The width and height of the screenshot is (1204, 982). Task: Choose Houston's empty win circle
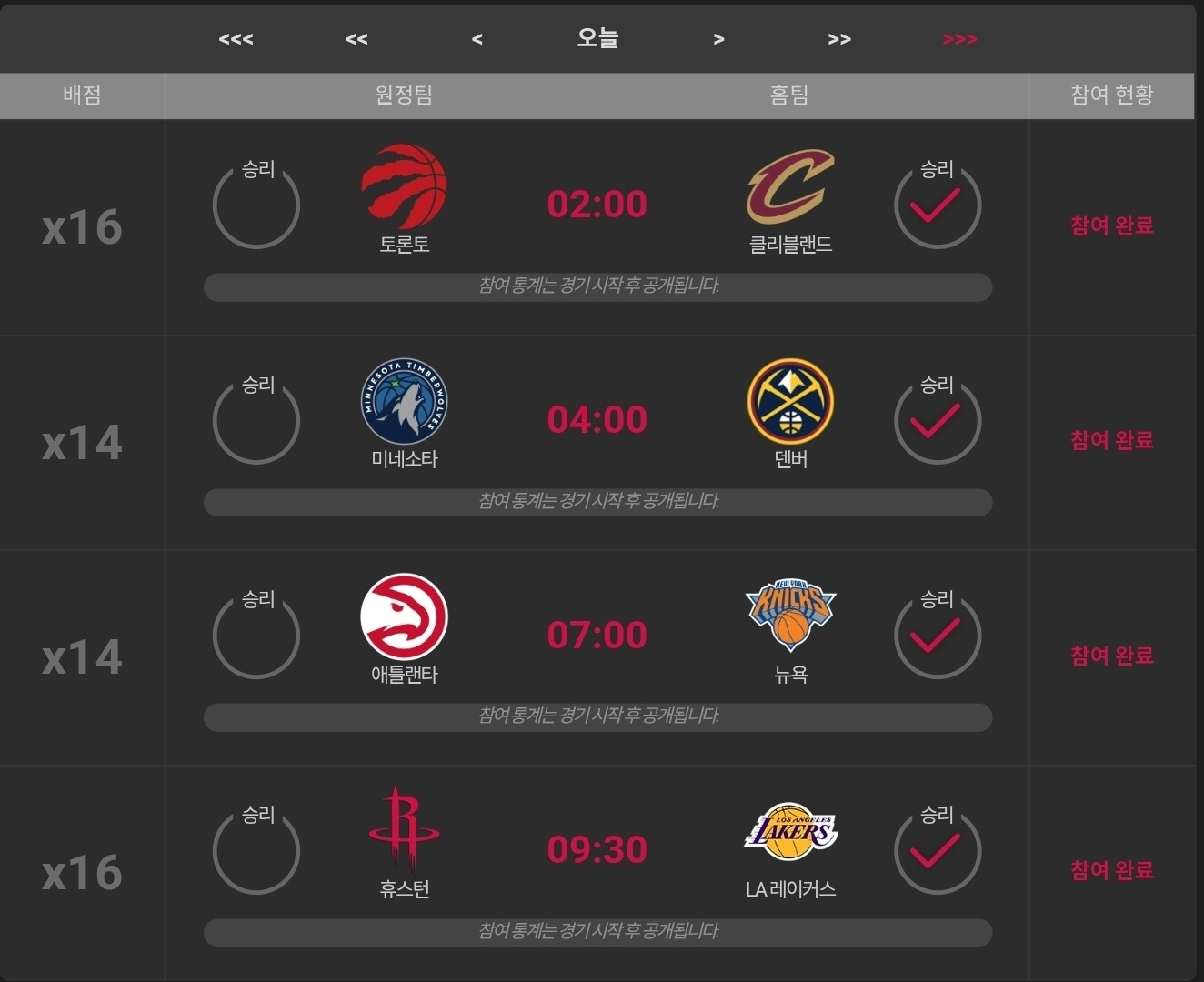click(256, 851)
